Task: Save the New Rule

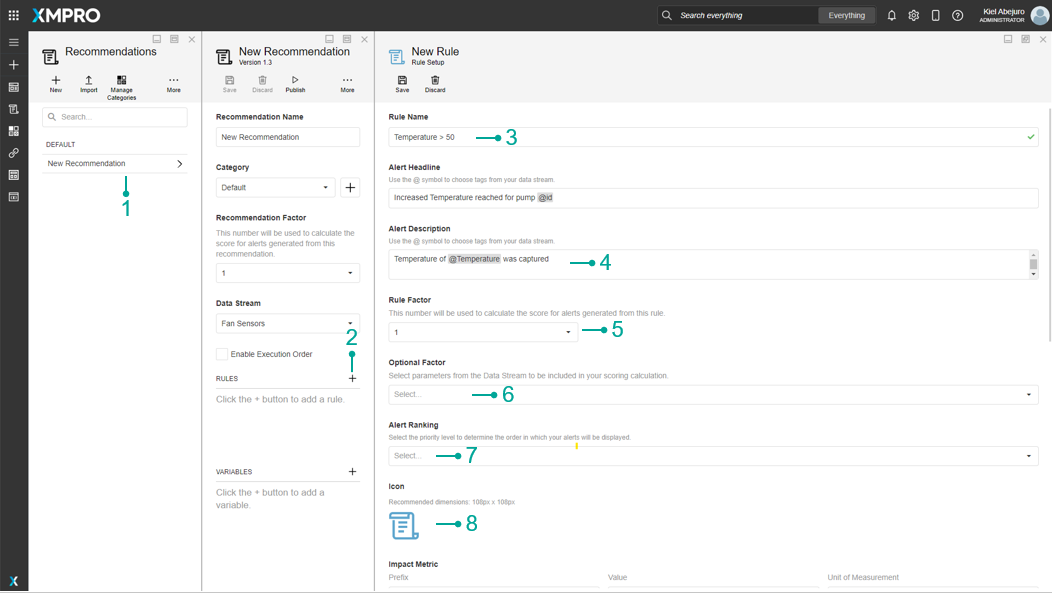Action: tap(402, 84)
